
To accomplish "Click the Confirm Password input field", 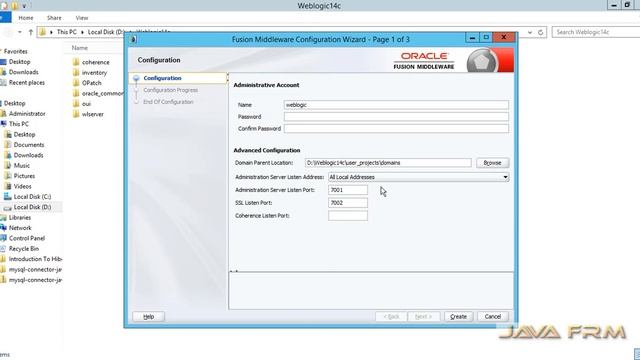I will (396, 129).
